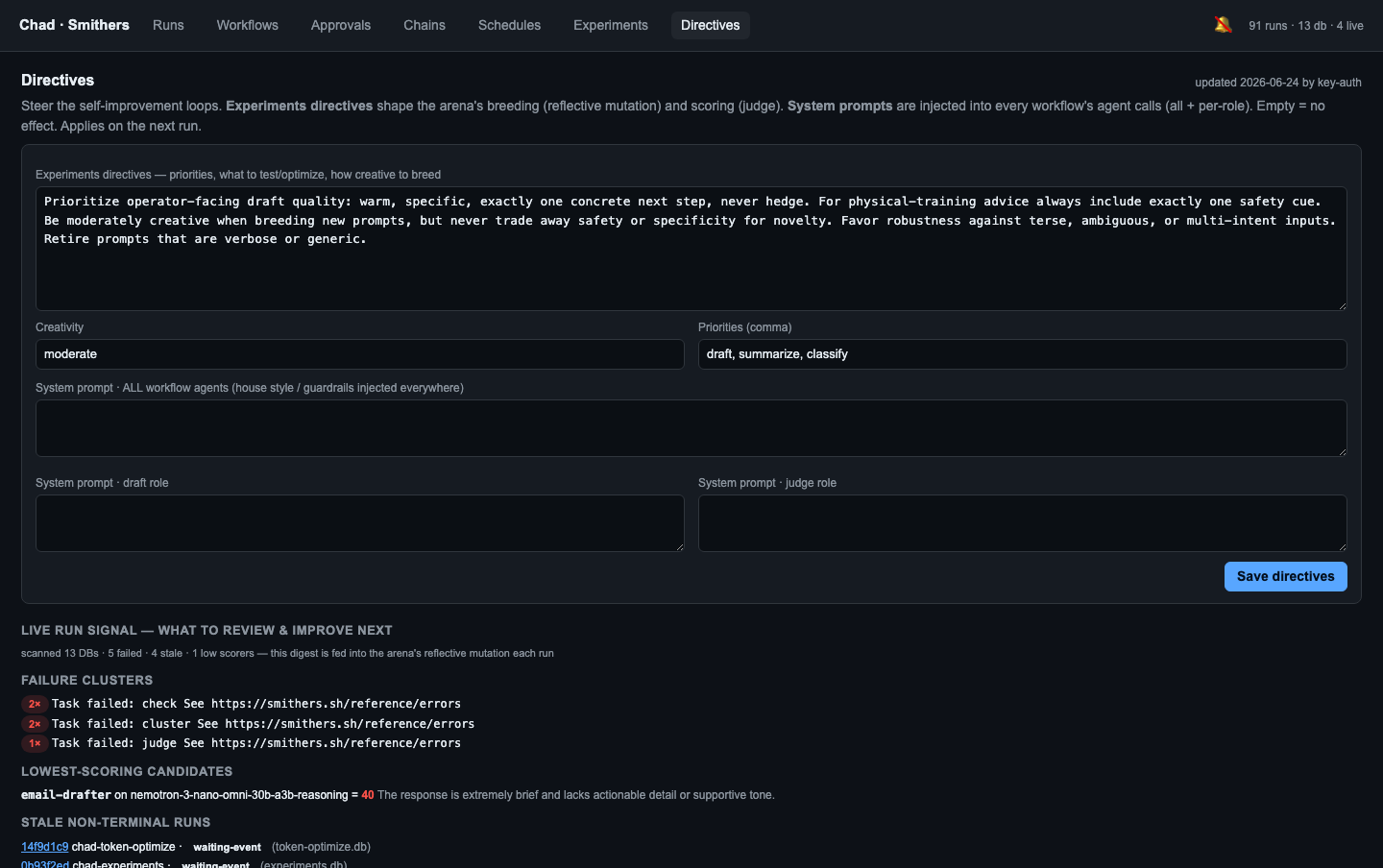The image size is (1383, 868).
Task: Click the red score 40 value
Action: [x=368, y=795]
